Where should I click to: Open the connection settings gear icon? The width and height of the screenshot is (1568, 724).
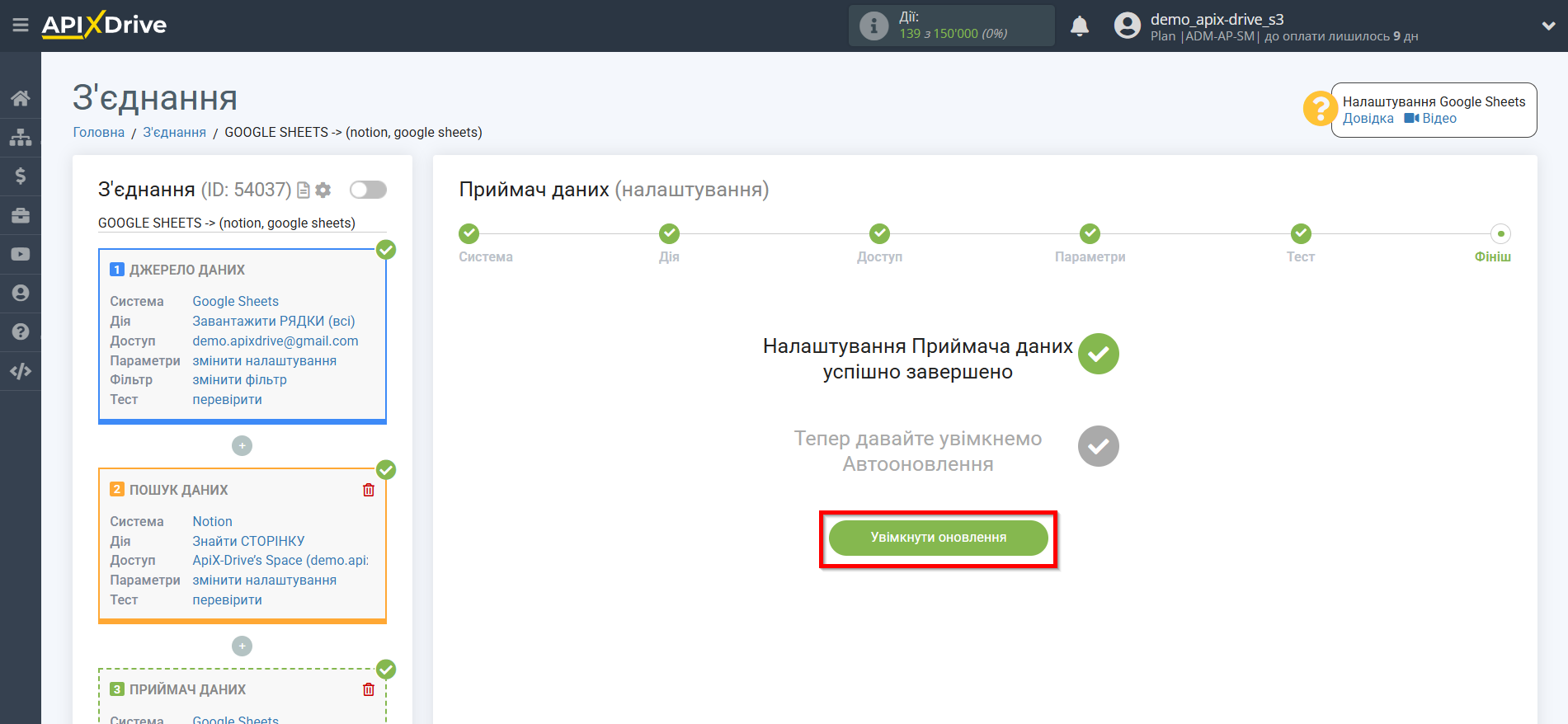[x=323, y=190]
